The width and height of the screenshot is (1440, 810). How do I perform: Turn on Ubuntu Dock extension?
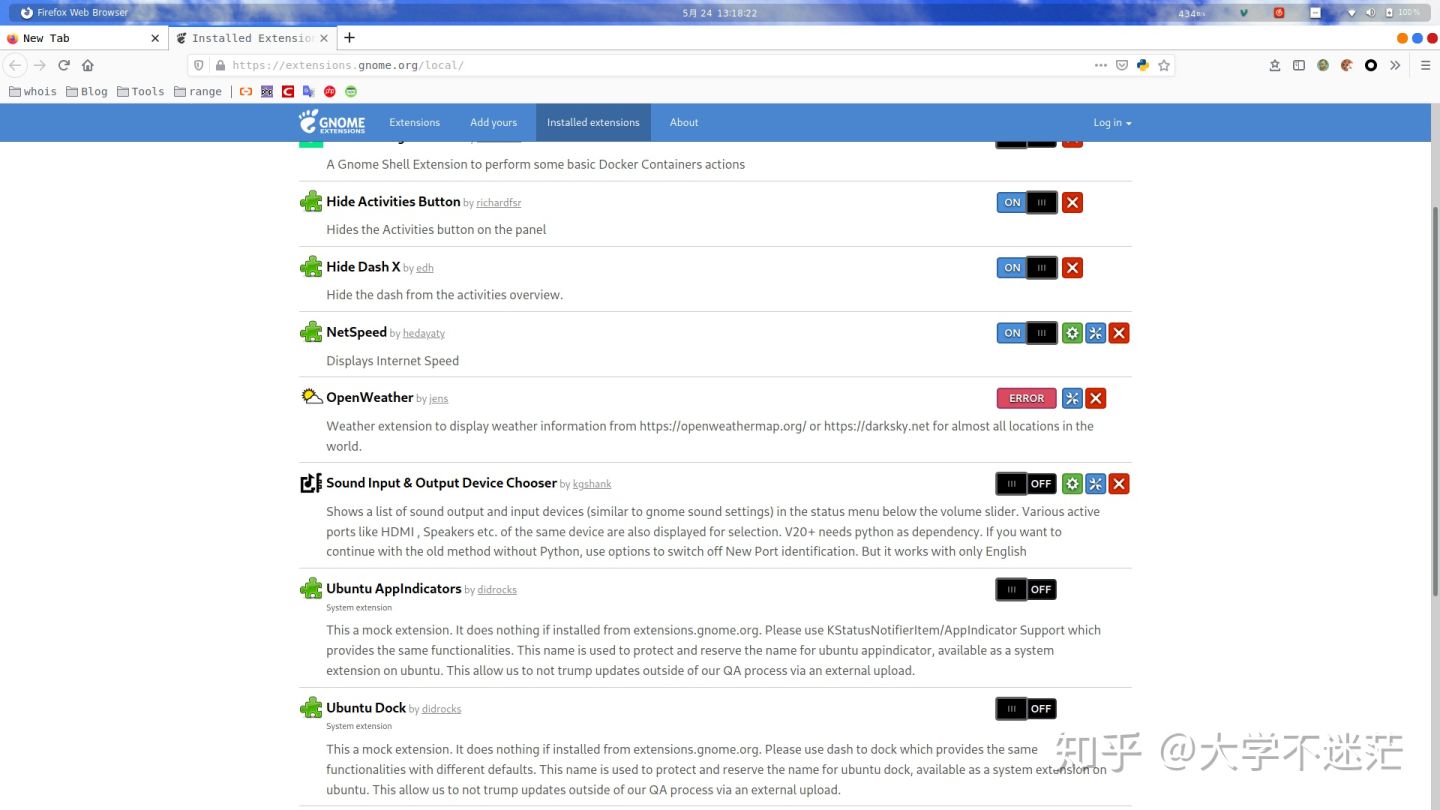coord(1026,708)
